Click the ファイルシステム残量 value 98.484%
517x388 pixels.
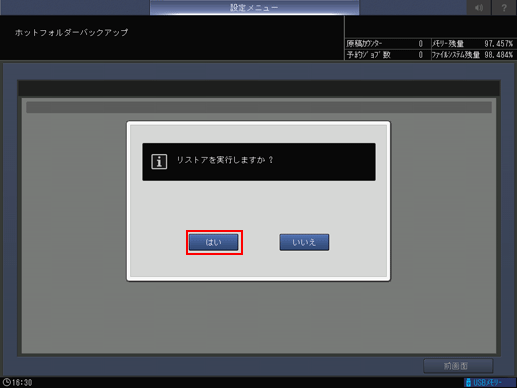(x=498, y=55)
